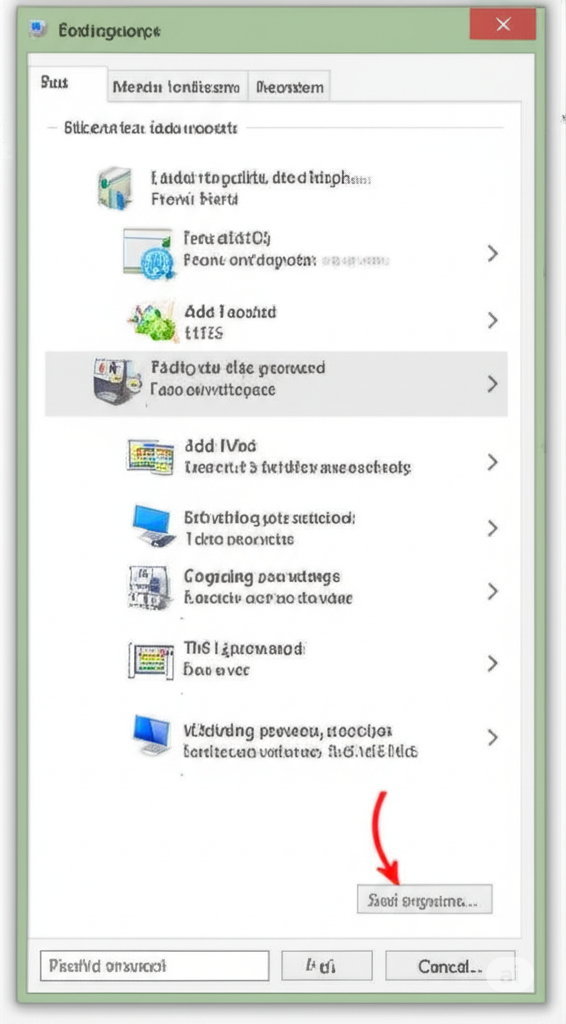
Task: Click the blue monitor icon beside 'I dto peoncicte'
Action: (x=154, y=526)
